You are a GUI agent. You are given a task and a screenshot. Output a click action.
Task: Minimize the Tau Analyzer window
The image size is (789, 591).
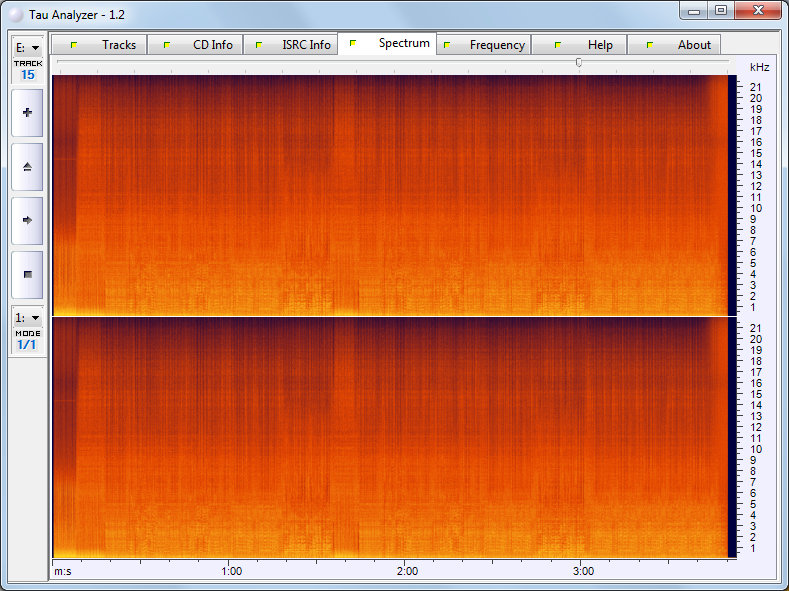tap(694, 10)
